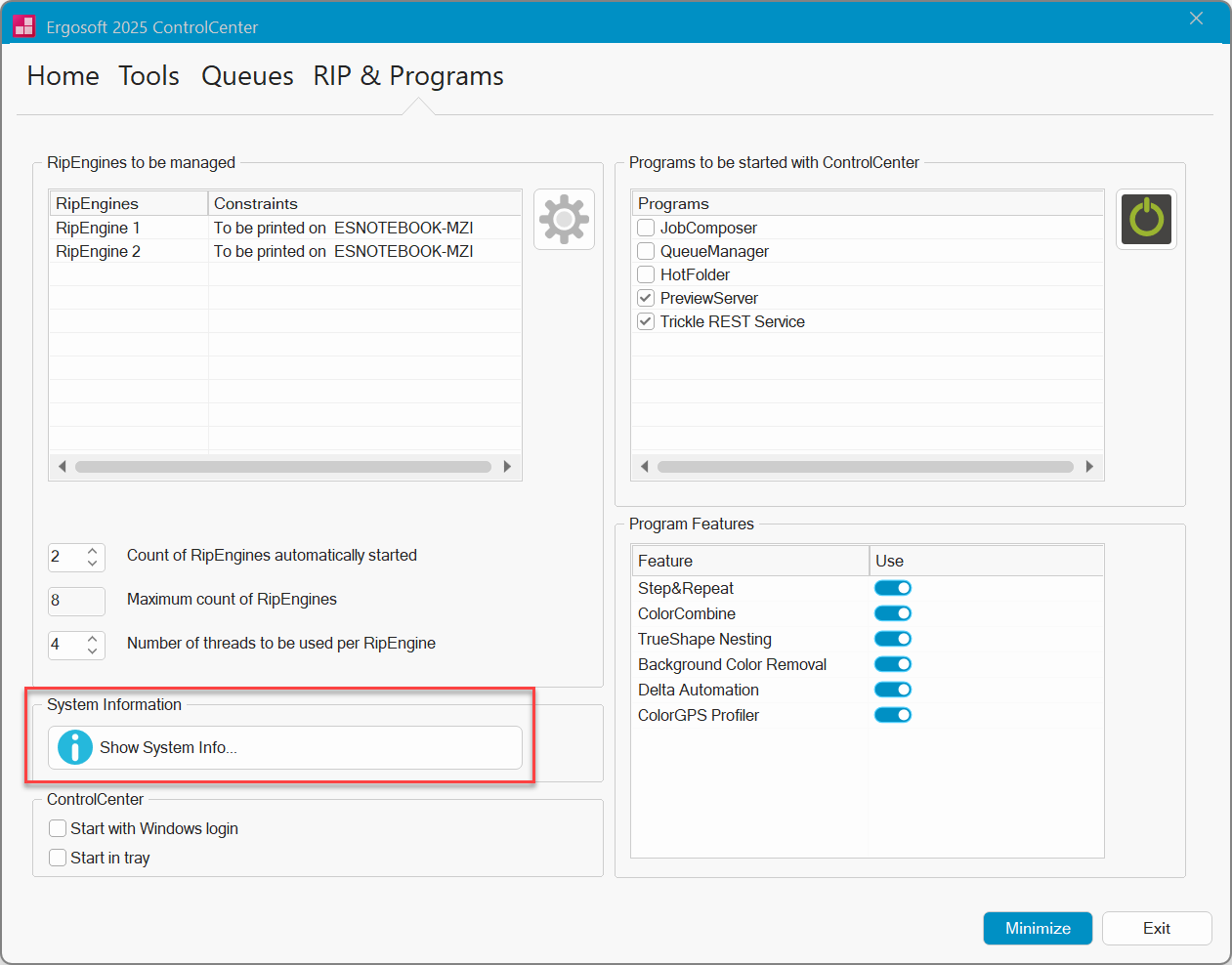
Task: Toggle off the ColorCombine feature
Action: (893, 613)
